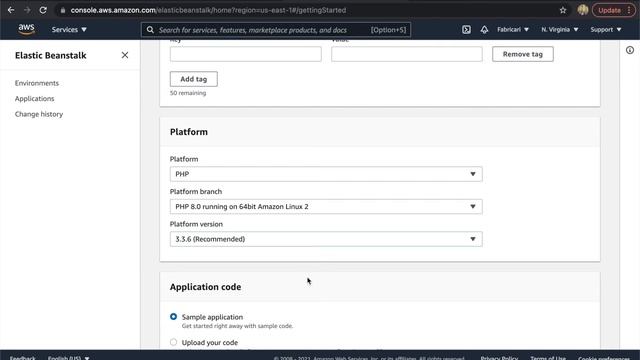Screen dimensions: 640x360
Task: Open the browser profile avatar
Action: coord(583,10)
